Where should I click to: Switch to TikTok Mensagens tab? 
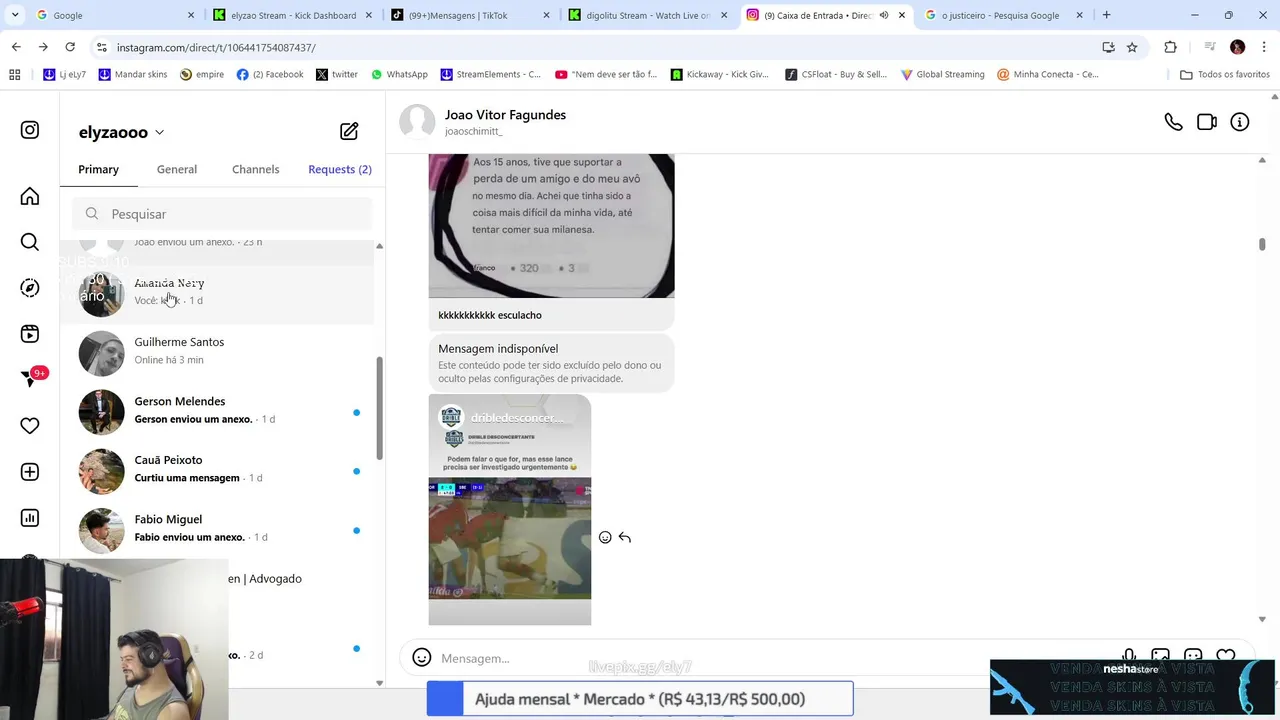[470, 15]
